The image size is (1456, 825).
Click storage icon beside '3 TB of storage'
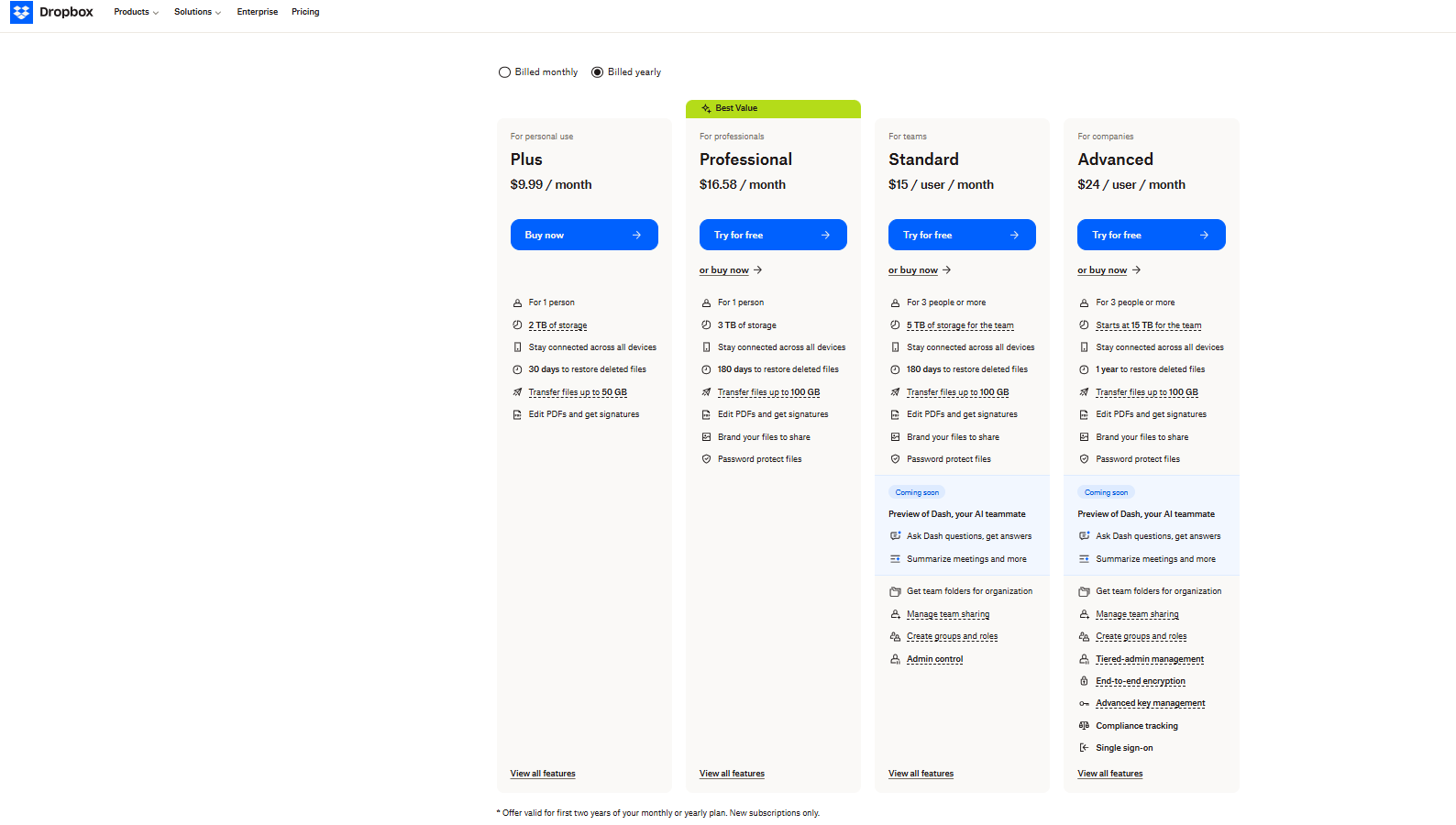pos(706,325)
